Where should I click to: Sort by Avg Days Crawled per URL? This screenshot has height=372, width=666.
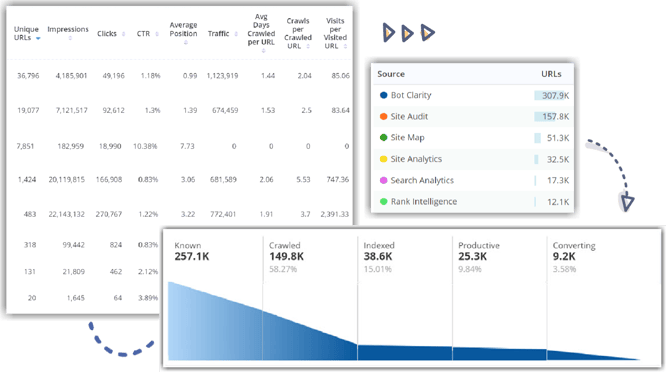pyautogui.click(x=263, y=51)
